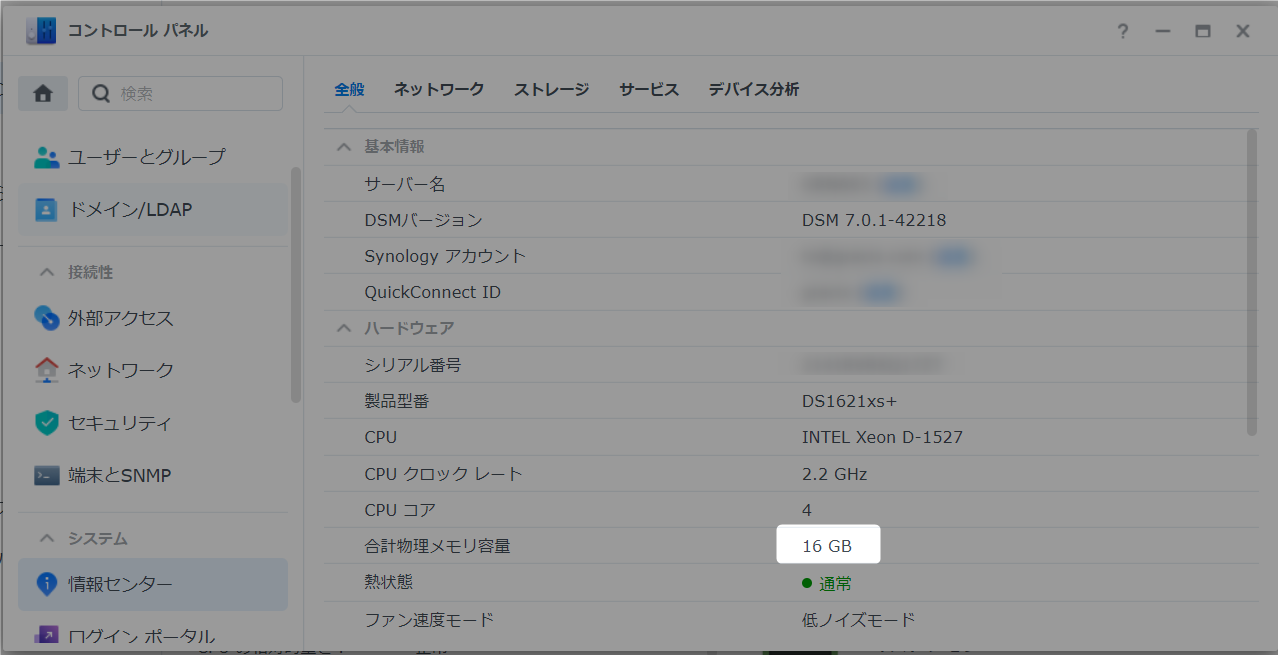The image size is (1278, 655).
Task: Click the シリアル番号 row label
Action: (413, 365)
